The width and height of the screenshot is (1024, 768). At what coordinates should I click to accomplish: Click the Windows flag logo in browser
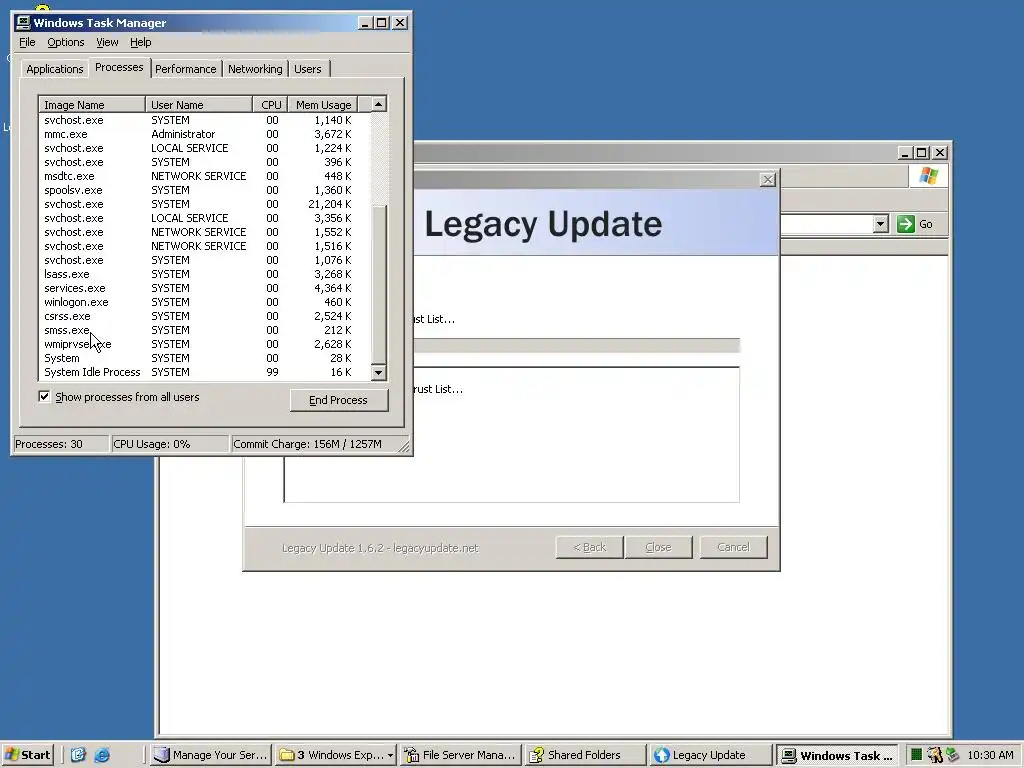[x=928, y=176]
